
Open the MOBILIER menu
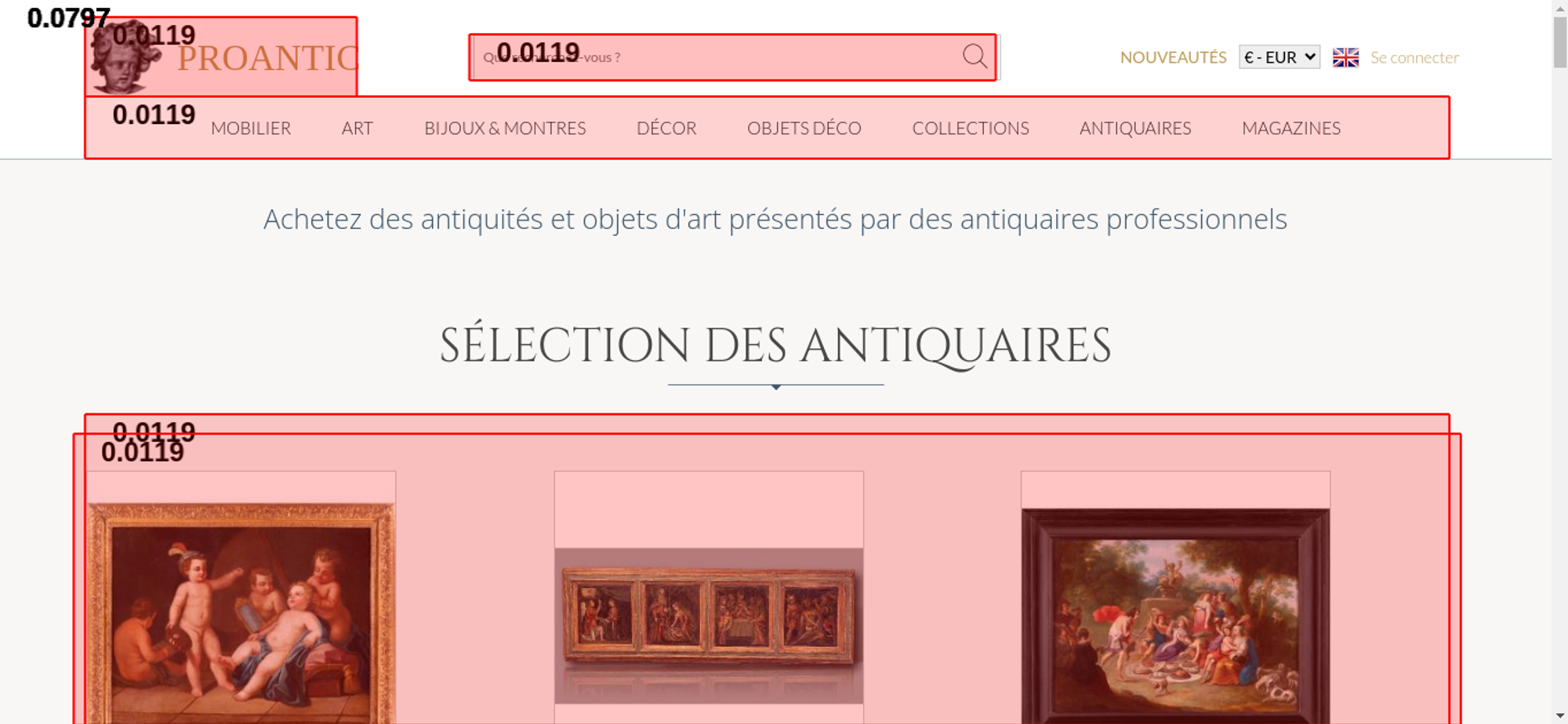click(251, 128)
